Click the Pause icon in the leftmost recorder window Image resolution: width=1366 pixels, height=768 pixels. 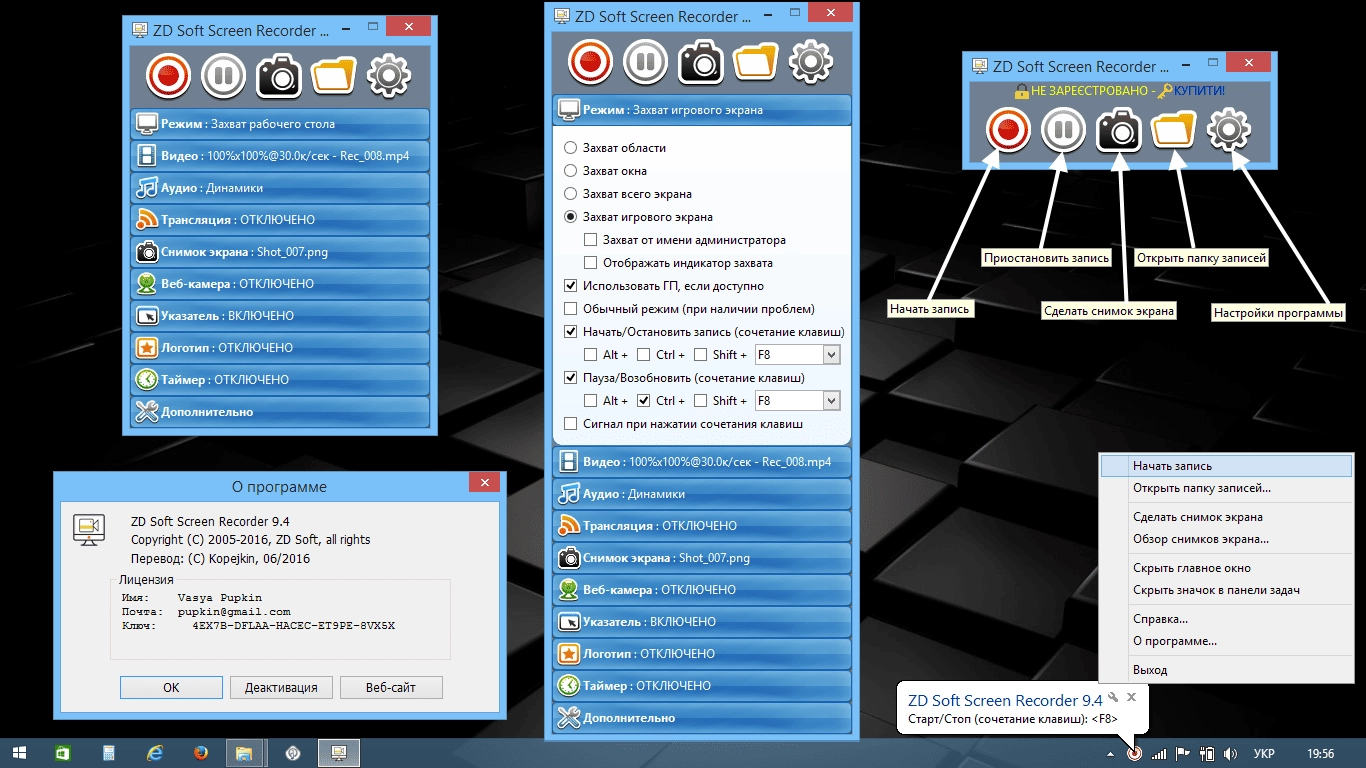[x=224, y=75]
